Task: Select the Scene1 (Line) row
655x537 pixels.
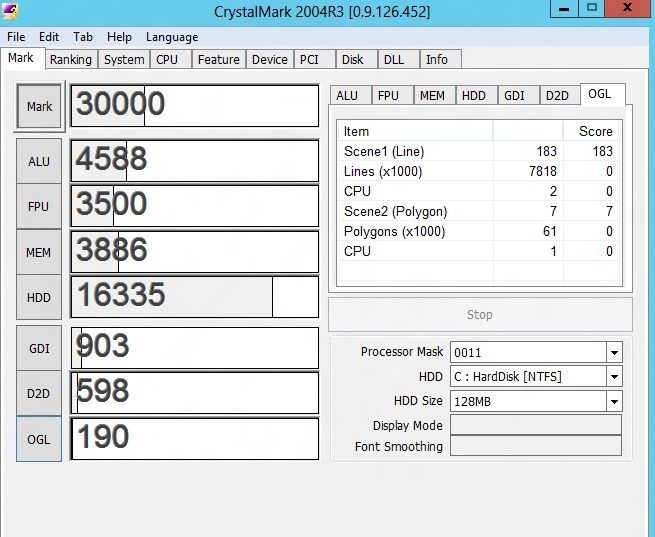Action: (479, 151)
